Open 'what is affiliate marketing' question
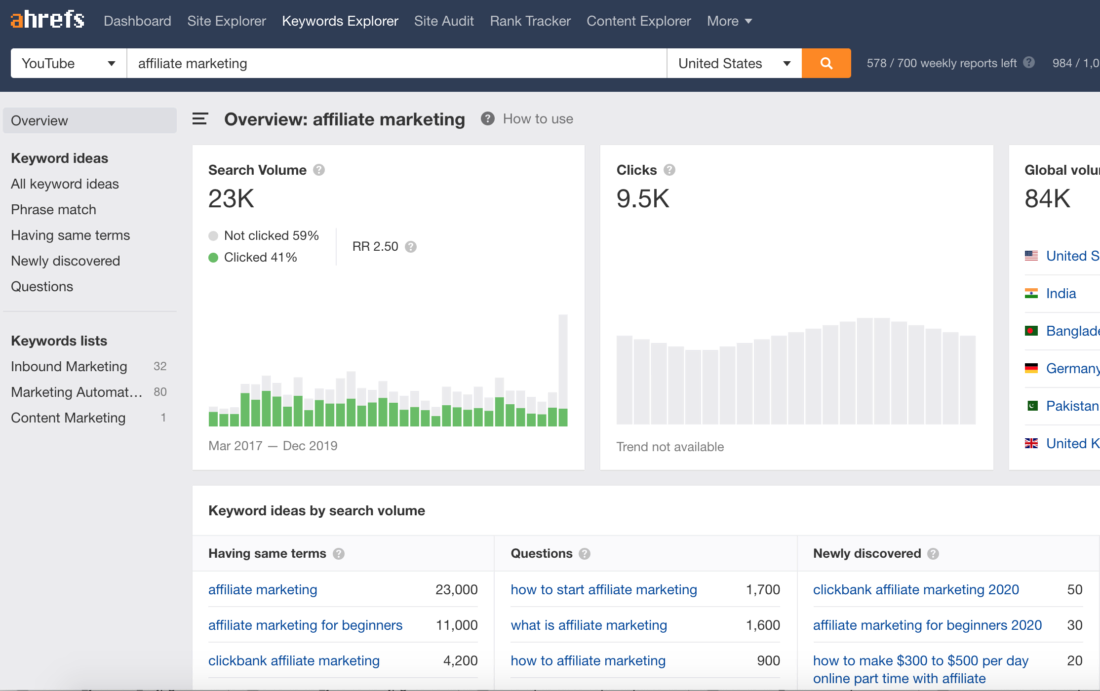Image resolution: width=1100 pixels, height=691 pixels. click(x=589, y=625)
